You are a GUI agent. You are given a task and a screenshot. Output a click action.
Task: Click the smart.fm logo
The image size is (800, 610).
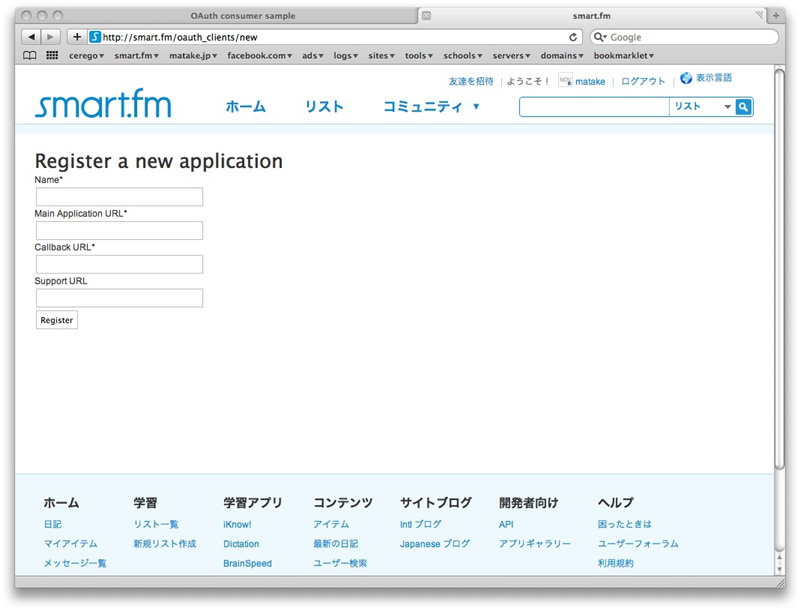click(103, 104)
